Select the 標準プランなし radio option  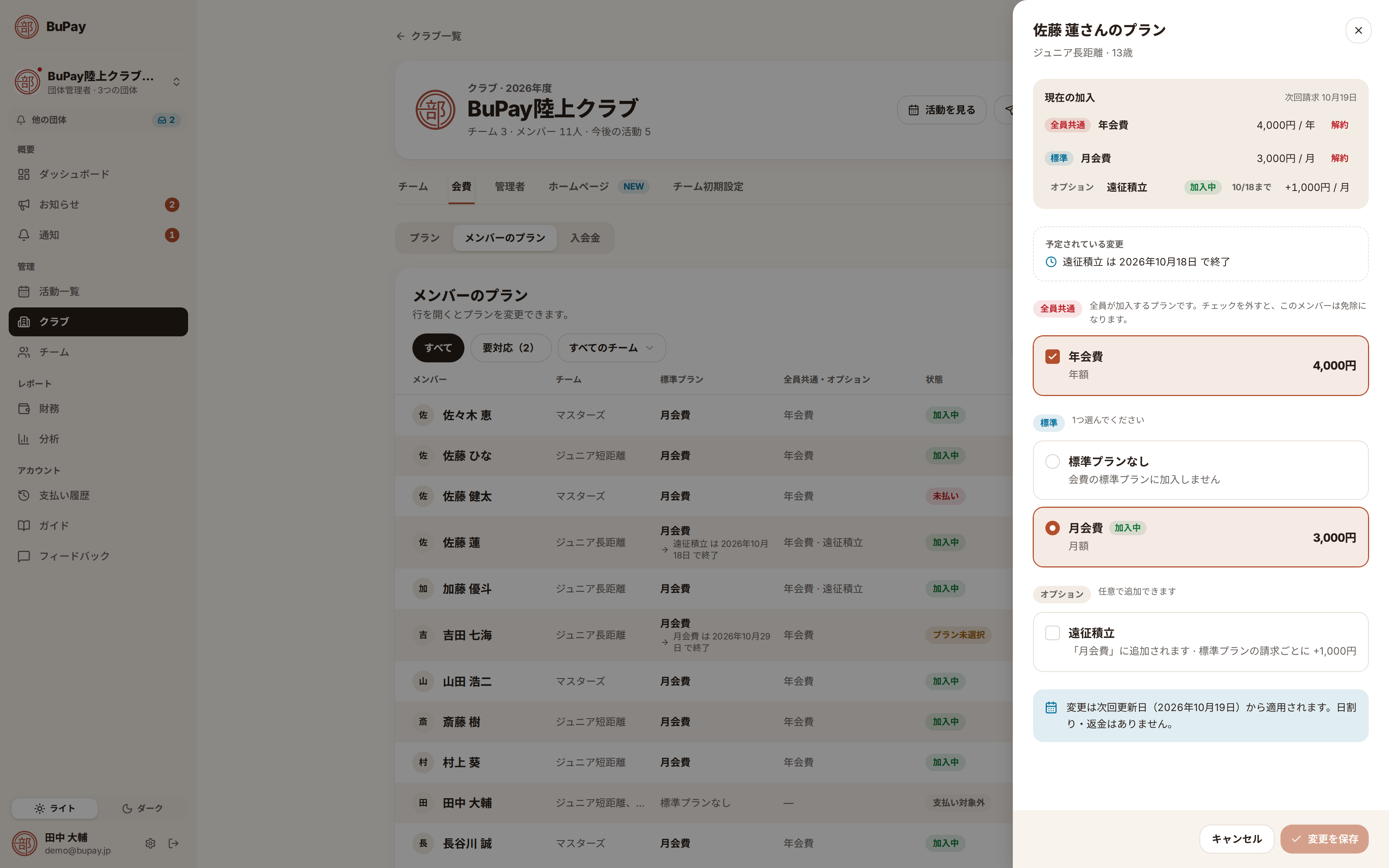coord(1052,461)
